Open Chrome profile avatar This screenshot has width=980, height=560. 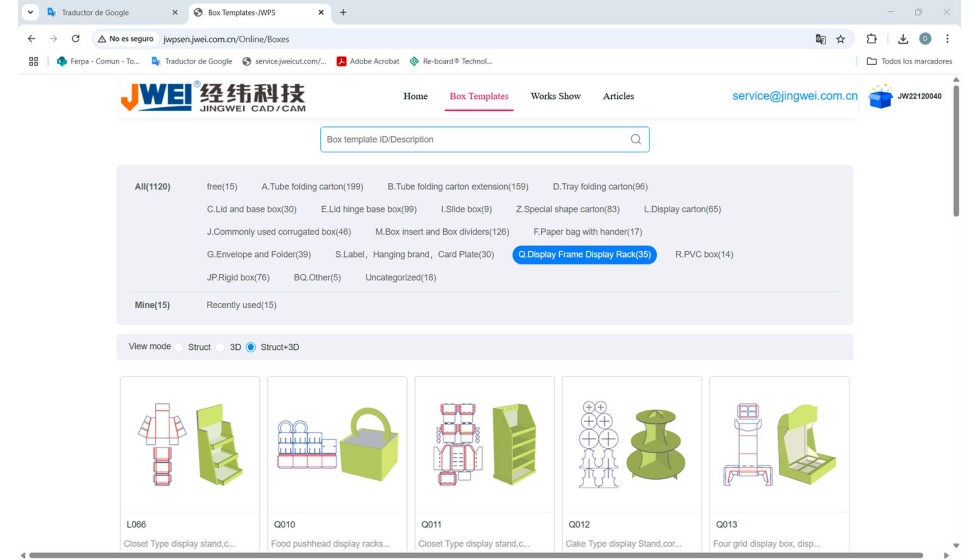925,39
